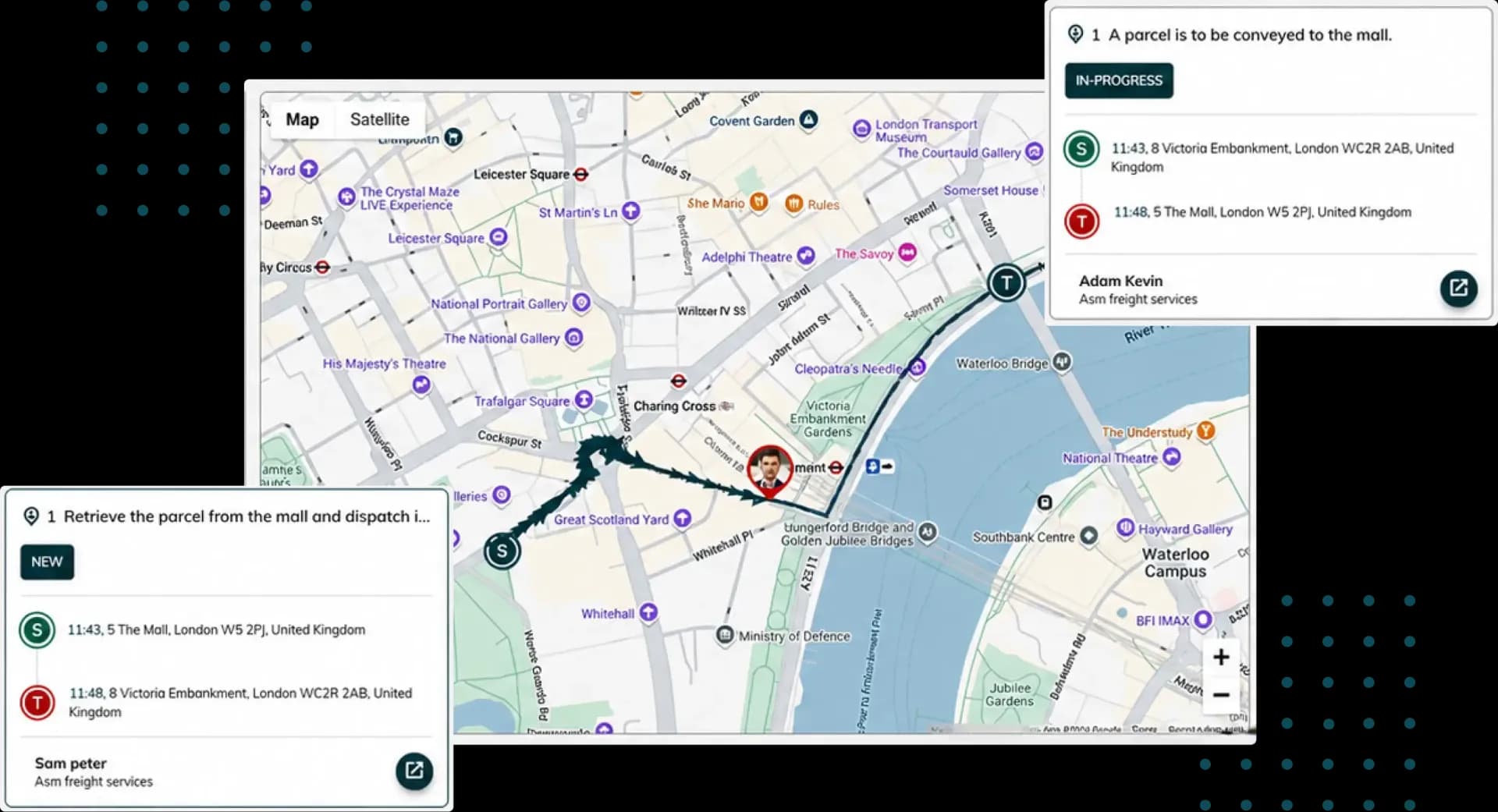Click the IN-PROGRESS status badge
1498x812 pixels.
click(x=1119, y=80)
